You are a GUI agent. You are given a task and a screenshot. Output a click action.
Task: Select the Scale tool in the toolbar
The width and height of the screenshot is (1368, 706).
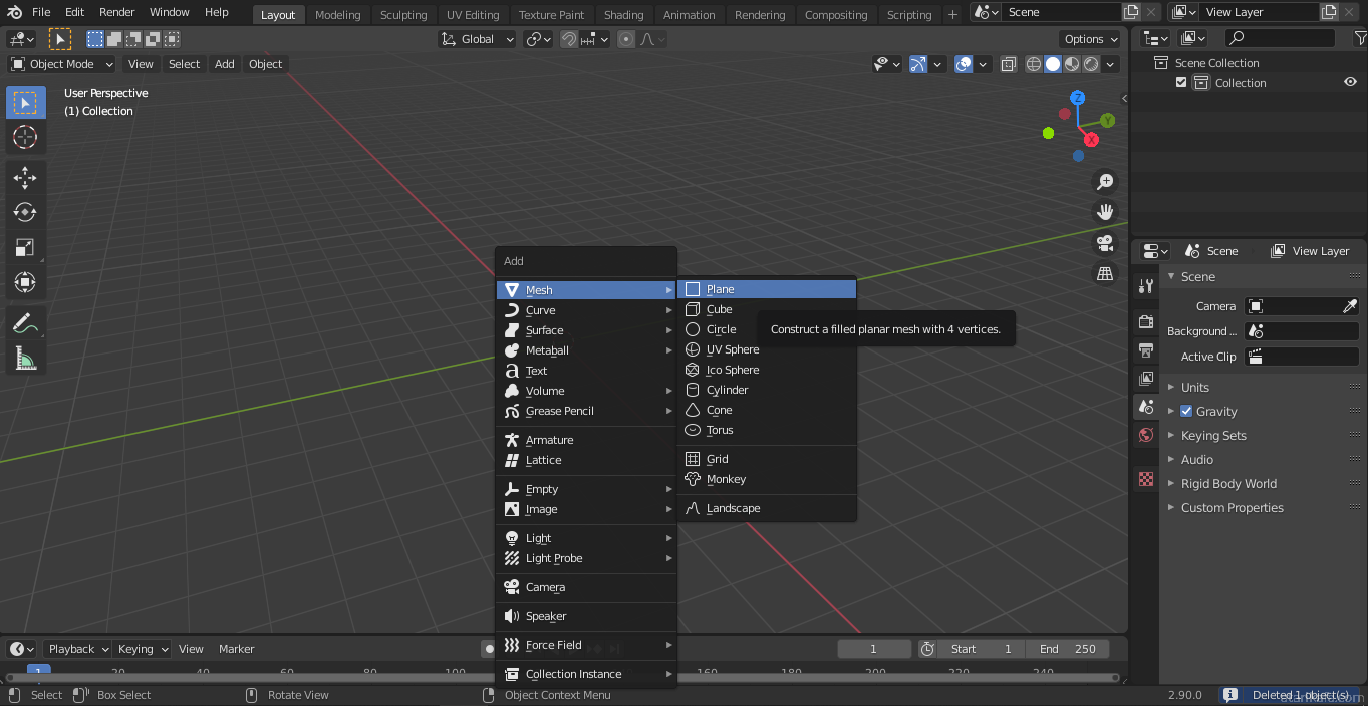(x=25, y=248)
